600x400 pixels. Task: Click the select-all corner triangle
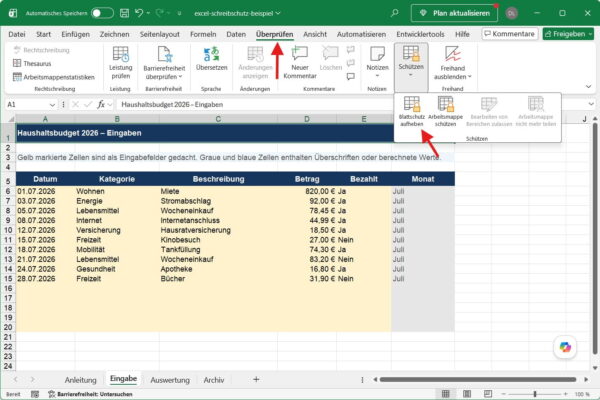pyautogui.click(x=10, y=119)
